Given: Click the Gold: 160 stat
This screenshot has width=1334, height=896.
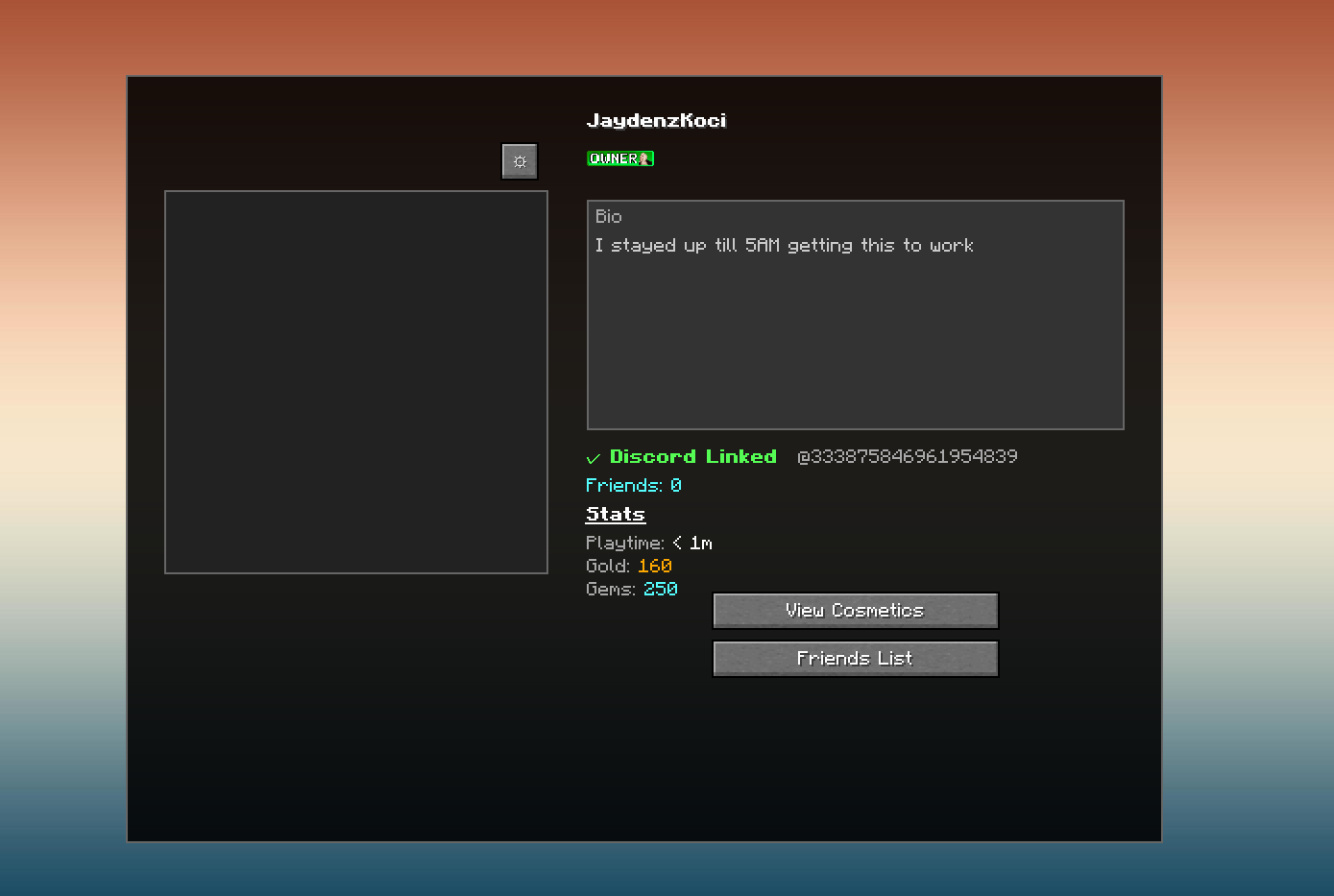Looking at the screenshot, I should (x=629, y=567).
